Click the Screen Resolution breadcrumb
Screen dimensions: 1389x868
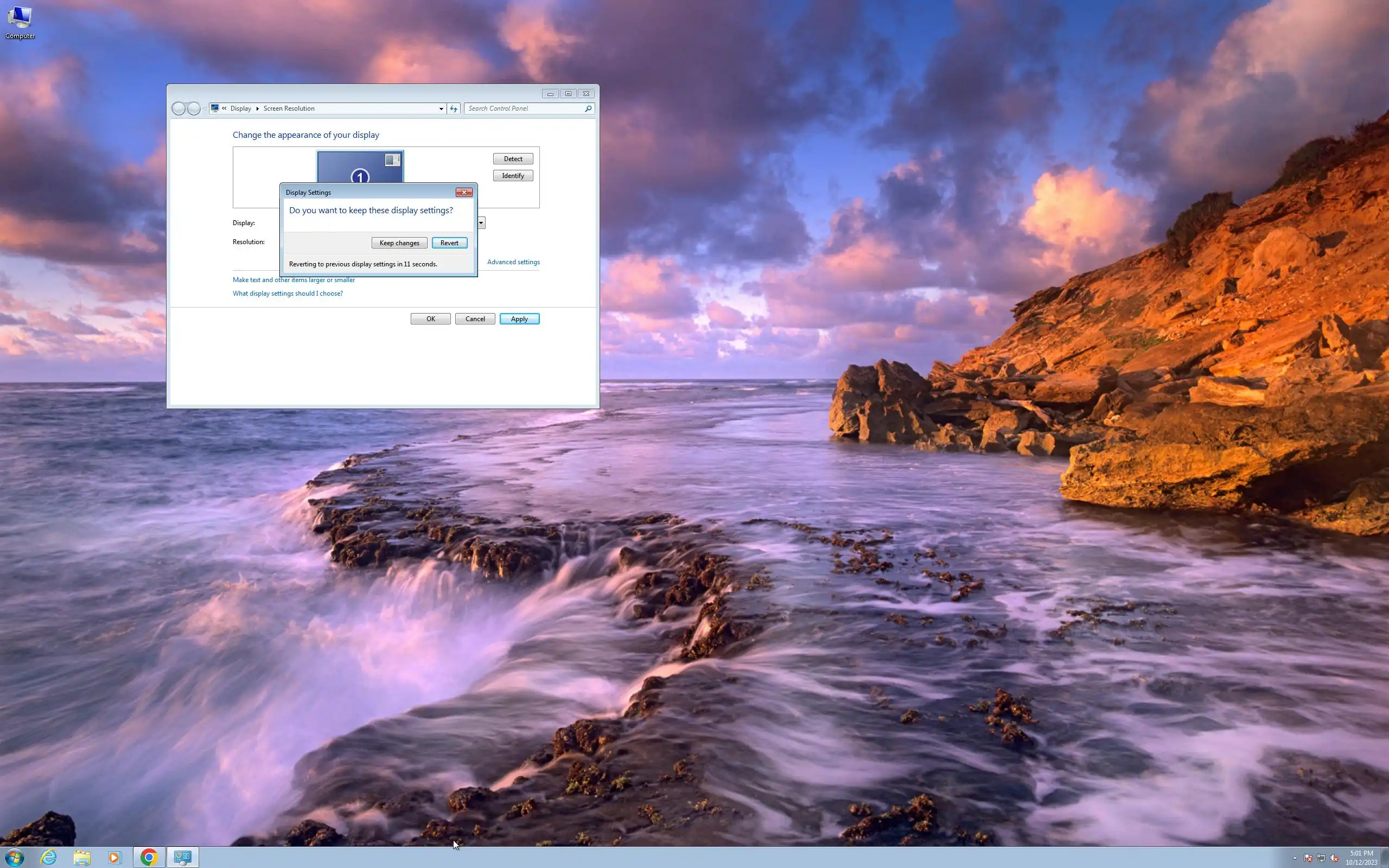tap(289, 108)
